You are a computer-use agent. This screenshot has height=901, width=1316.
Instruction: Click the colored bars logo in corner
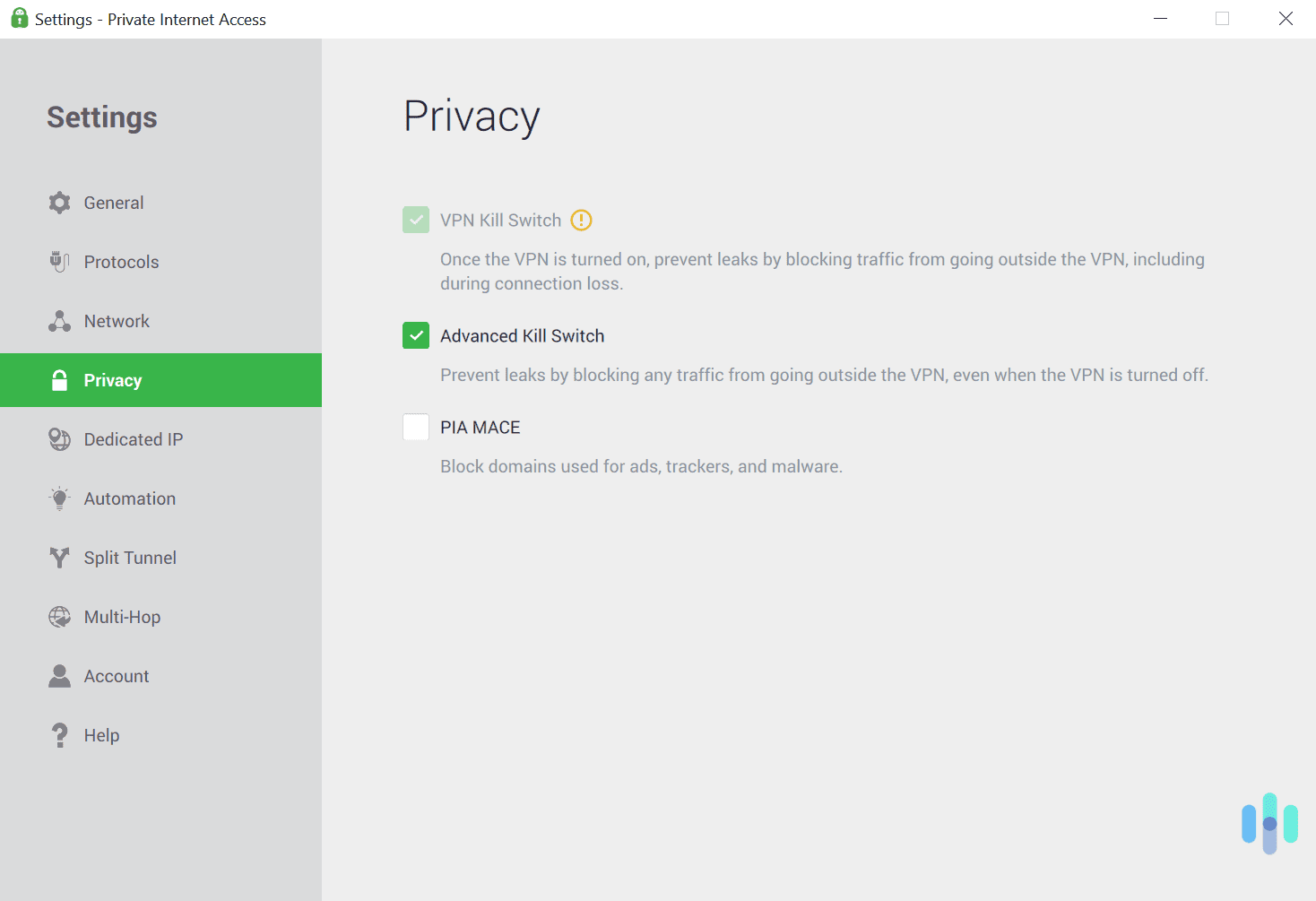[x=1269, y=823]
